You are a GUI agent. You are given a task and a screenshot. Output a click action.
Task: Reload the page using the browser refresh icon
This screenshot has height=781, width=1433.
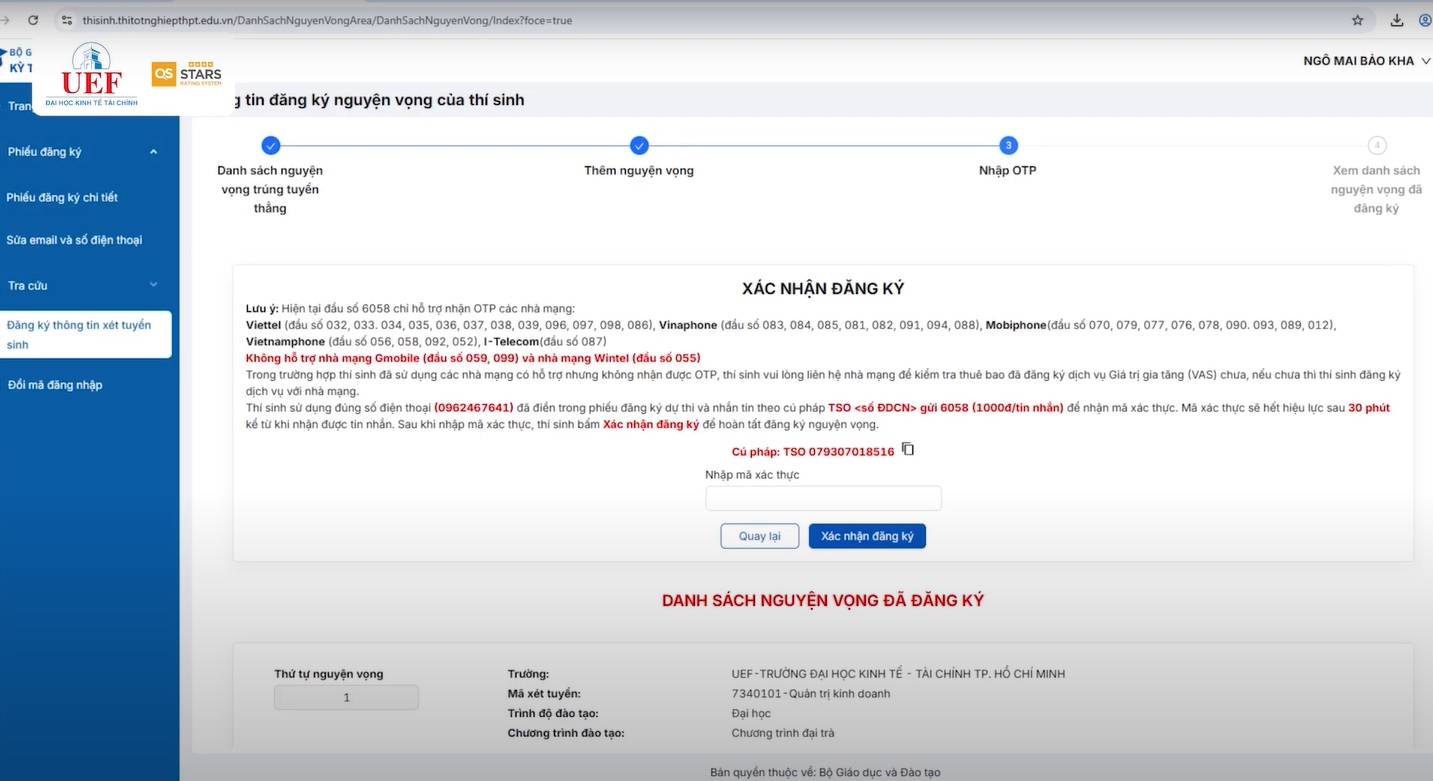[x=33, y=20]
